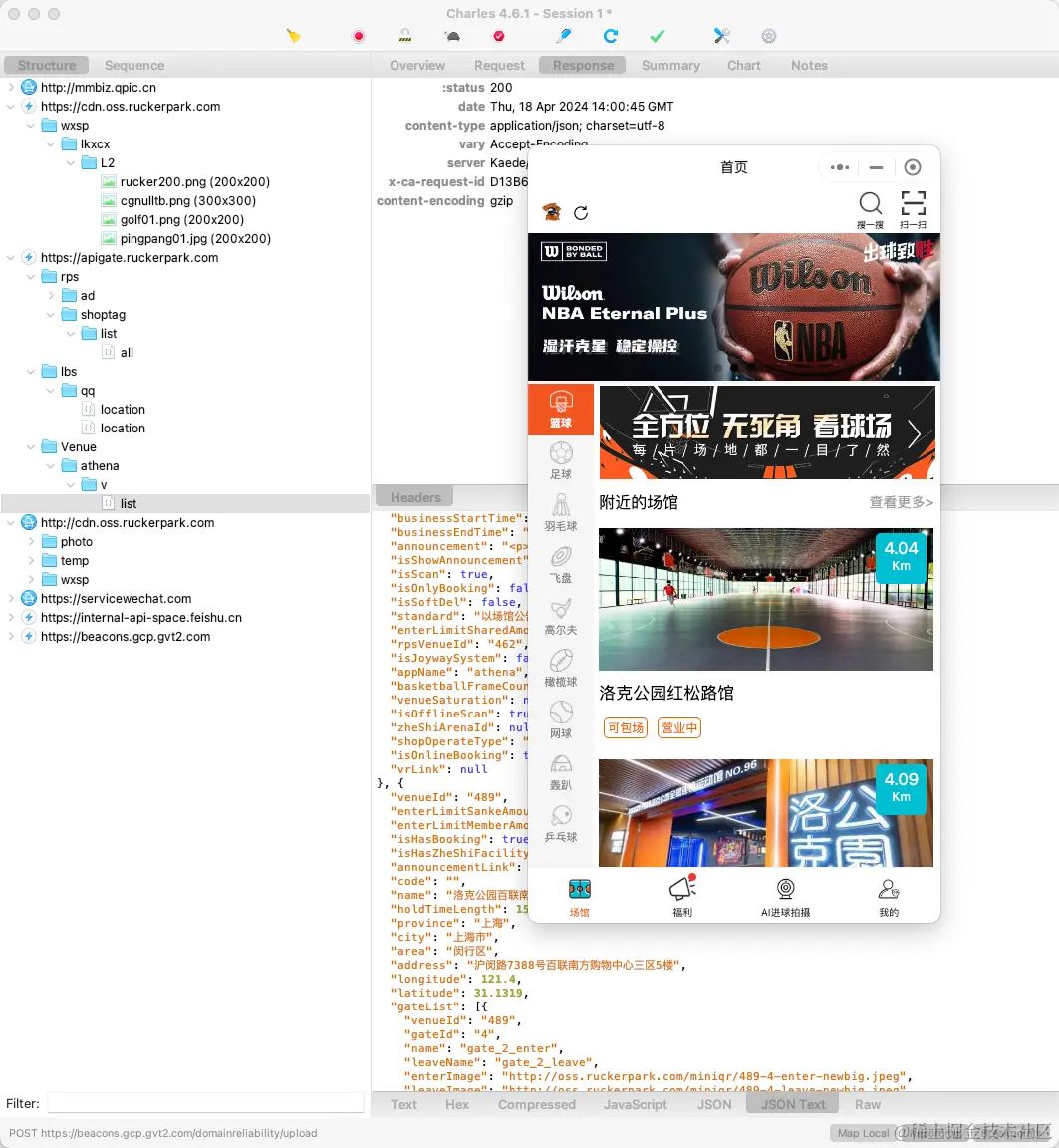Open the AI进球拍摄 tab in bottom bar

[x=785, y=896]
